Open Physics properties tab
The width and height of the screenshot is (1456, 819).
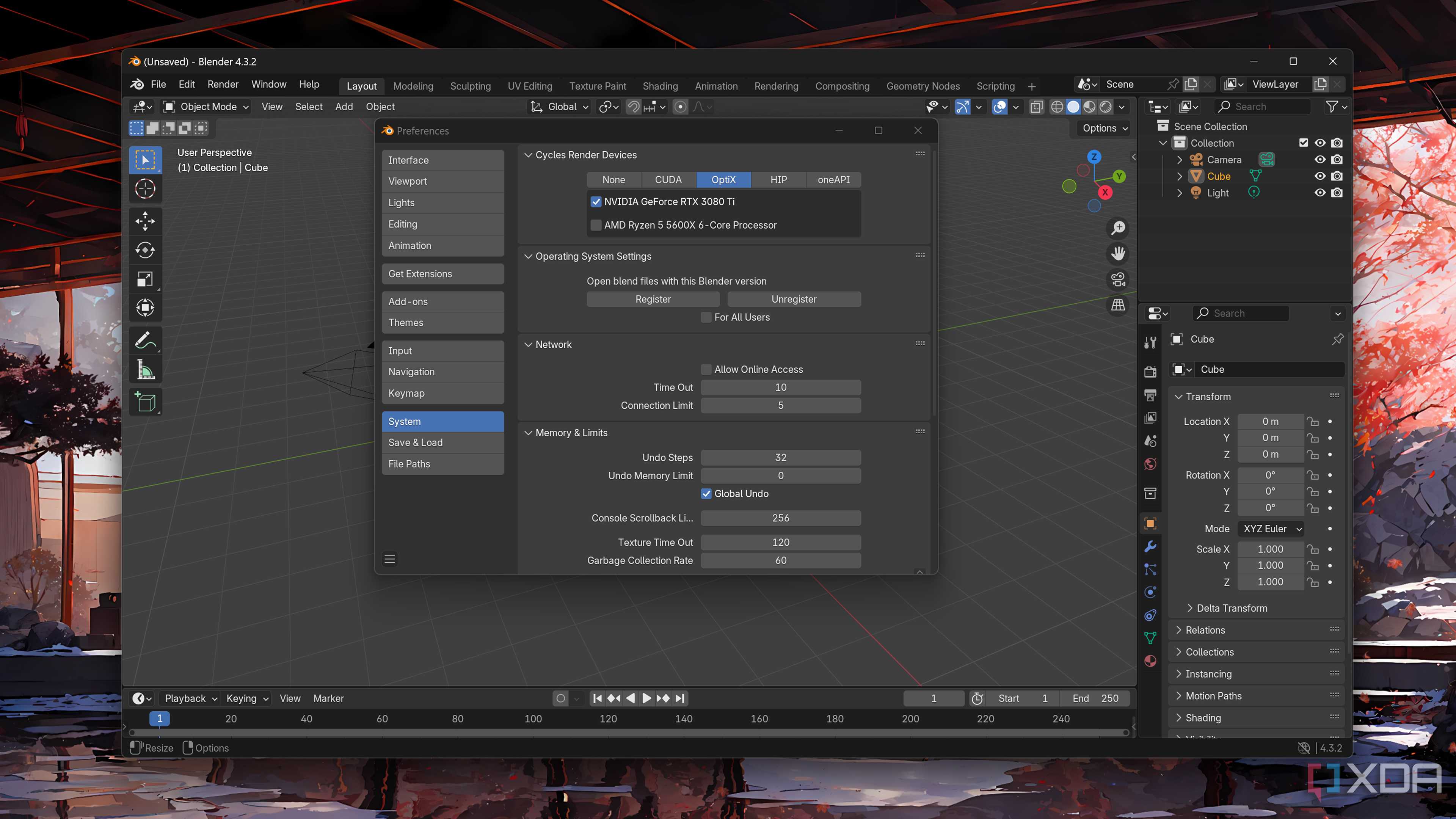(1150, 592)
